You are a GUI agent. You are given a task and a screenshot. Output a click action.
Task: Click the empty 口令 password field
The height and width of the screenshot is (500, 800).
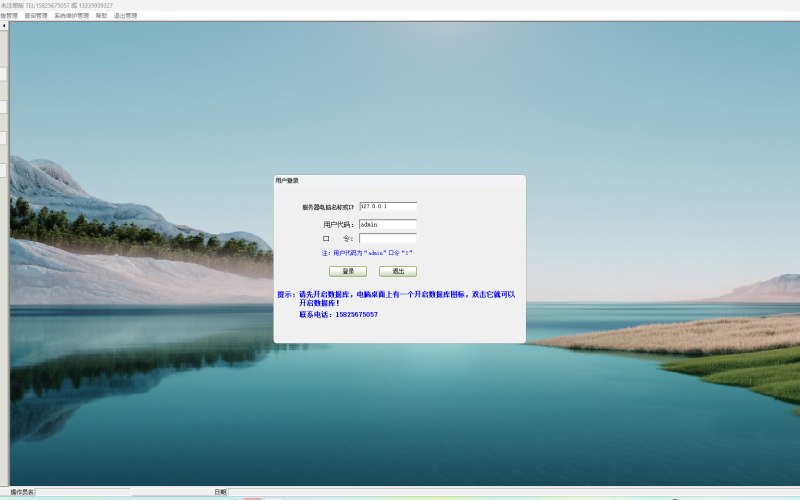(388, 238)
